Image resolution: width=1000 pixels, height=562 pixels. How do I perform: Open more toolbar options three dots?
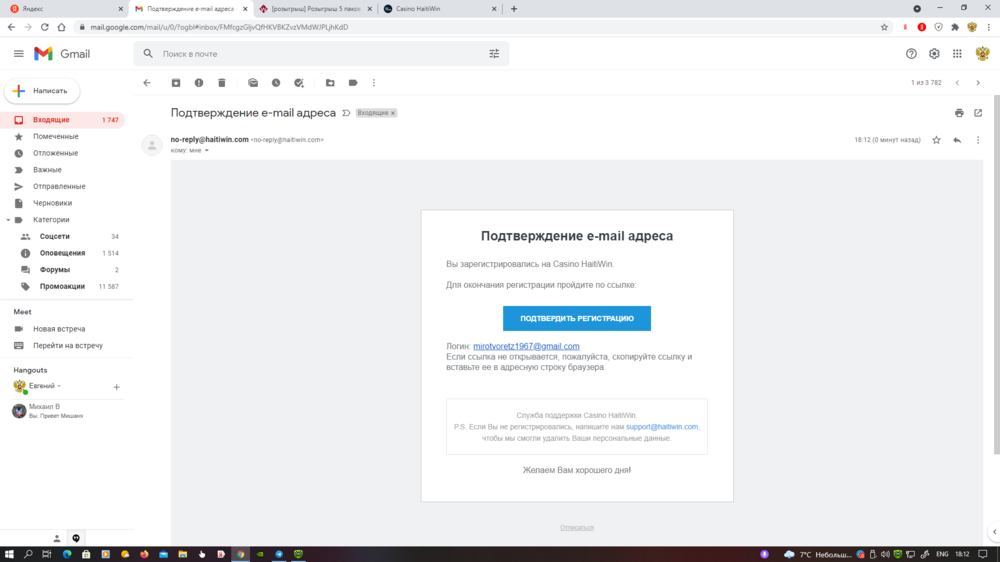click(x=374, y=83)
